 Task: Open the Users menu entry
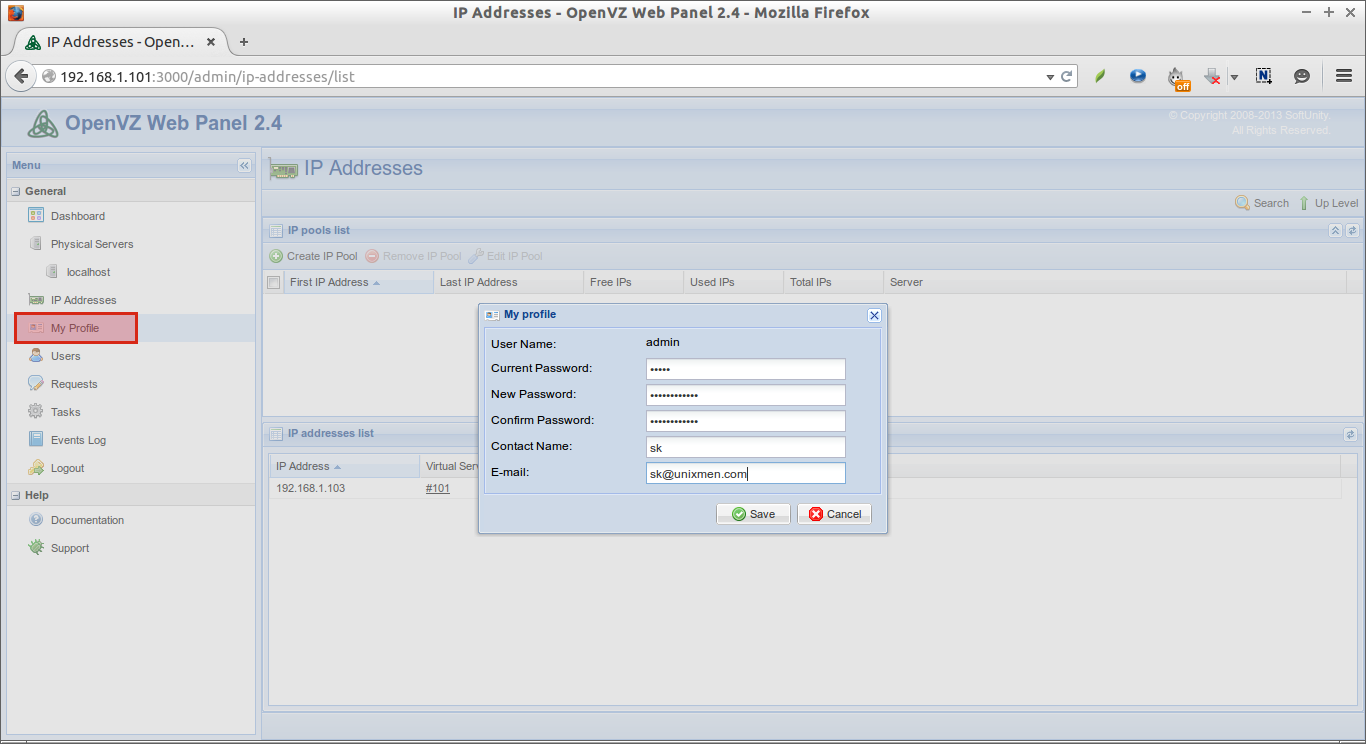point(65,356)
